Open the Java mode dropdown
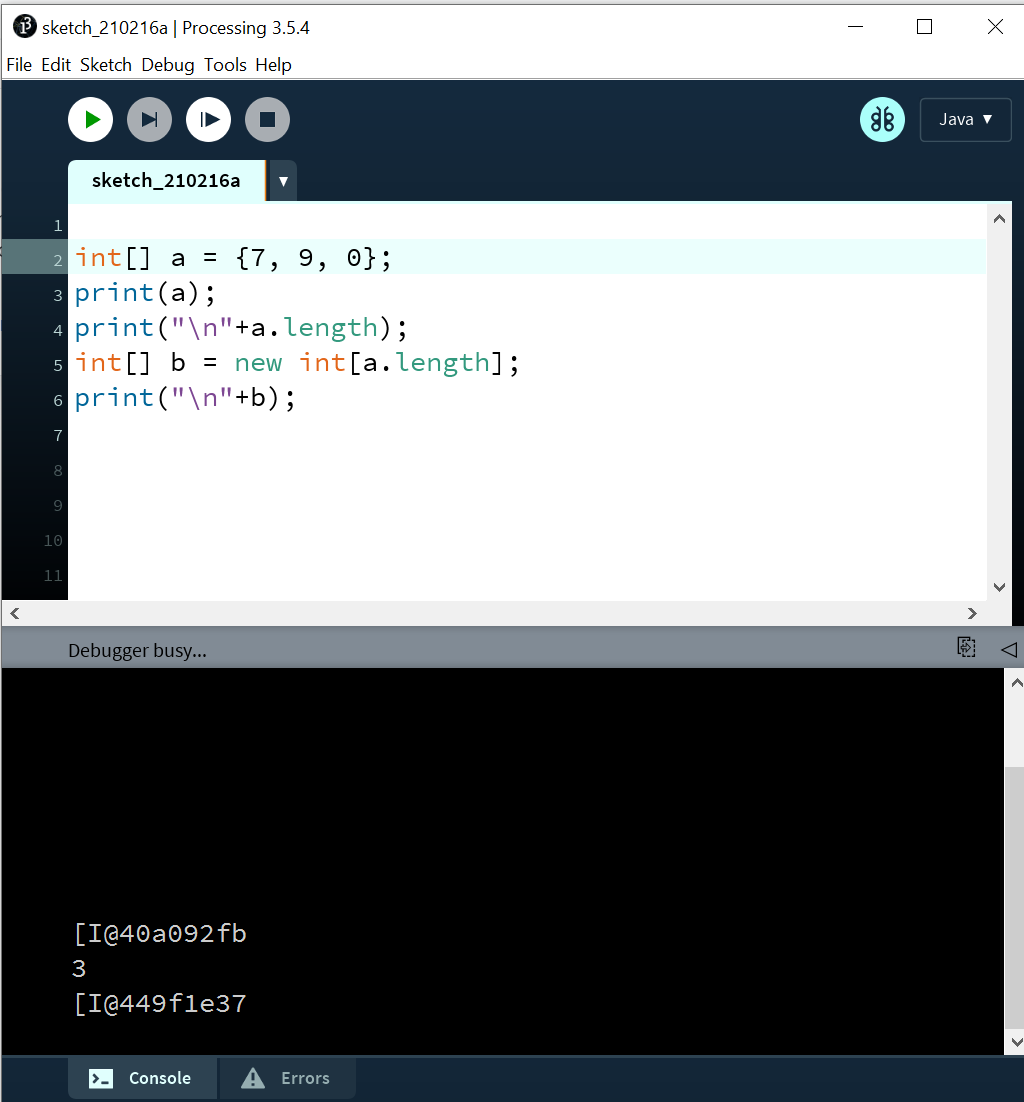The width and height of the screenshot is (1024, 1102). 964,119
